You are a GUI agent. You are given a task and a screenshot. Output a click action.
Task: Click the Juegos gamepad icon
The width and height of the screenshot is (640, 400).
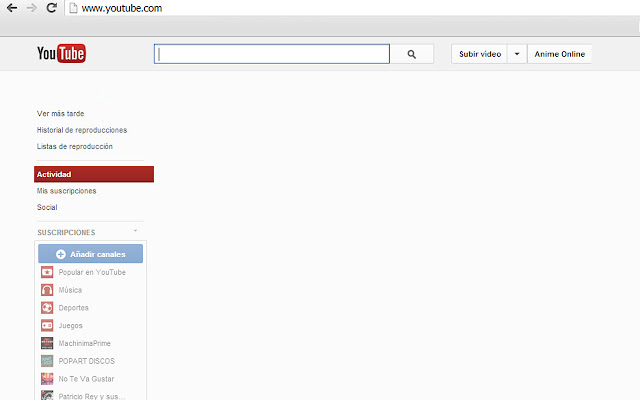(x=47, y=325)
